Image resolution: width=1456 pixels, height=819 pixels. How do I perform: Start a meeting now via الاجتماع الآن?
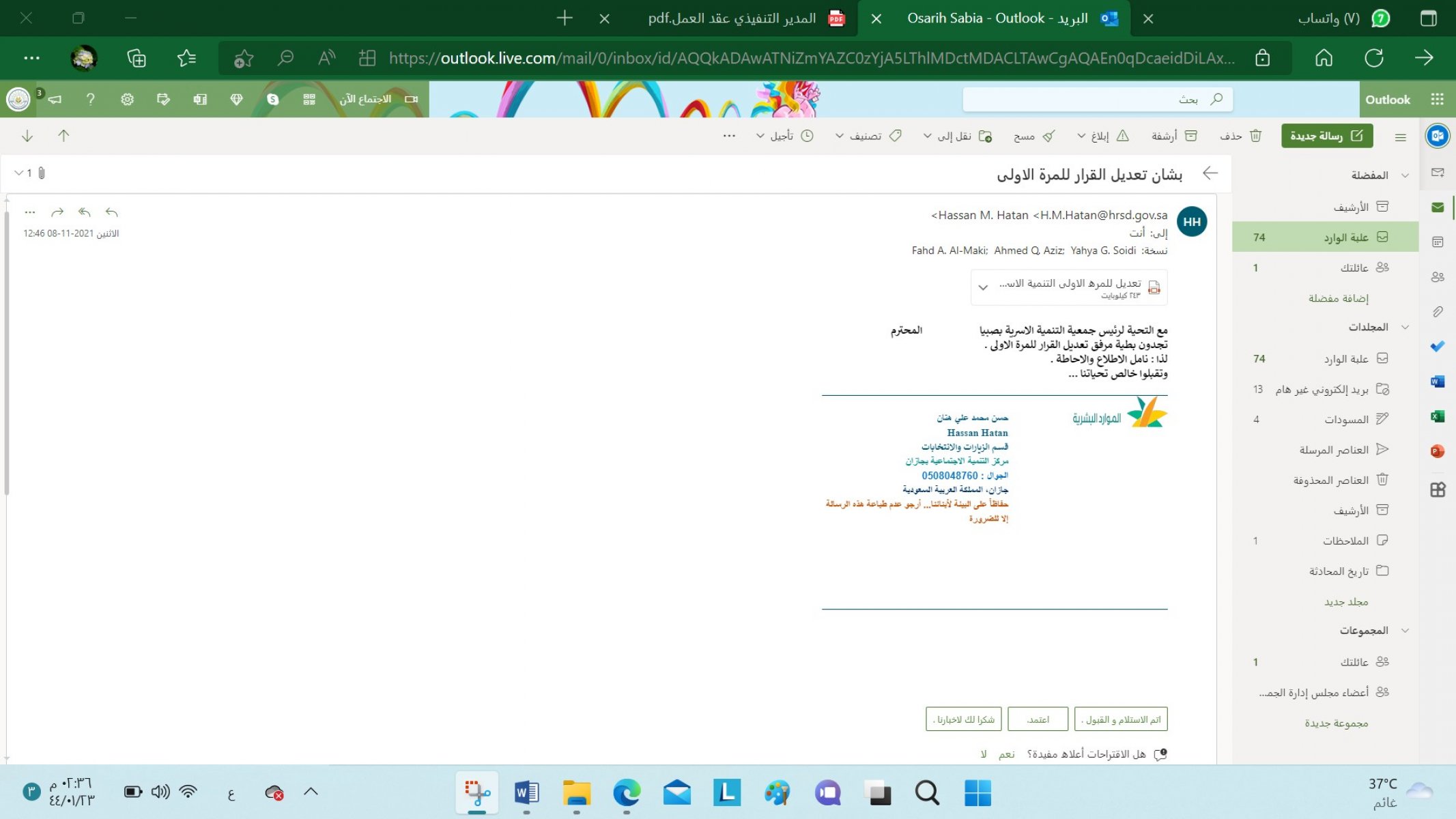377,100
